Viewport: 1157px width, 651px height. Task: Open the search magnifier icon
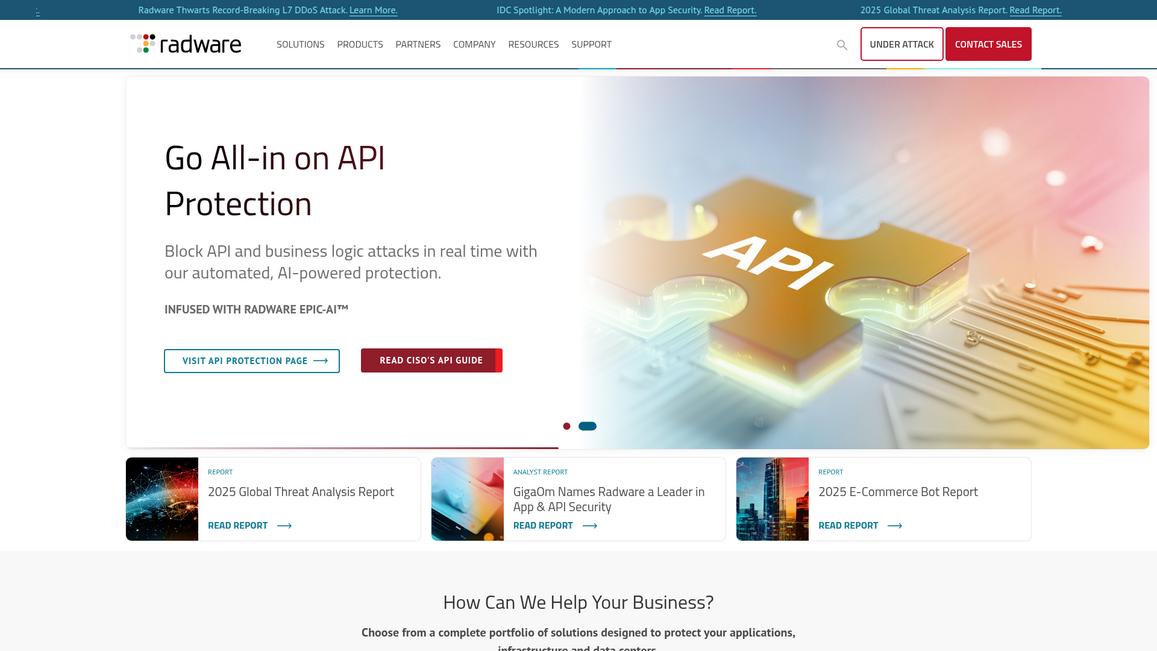[x=841, y=45]
